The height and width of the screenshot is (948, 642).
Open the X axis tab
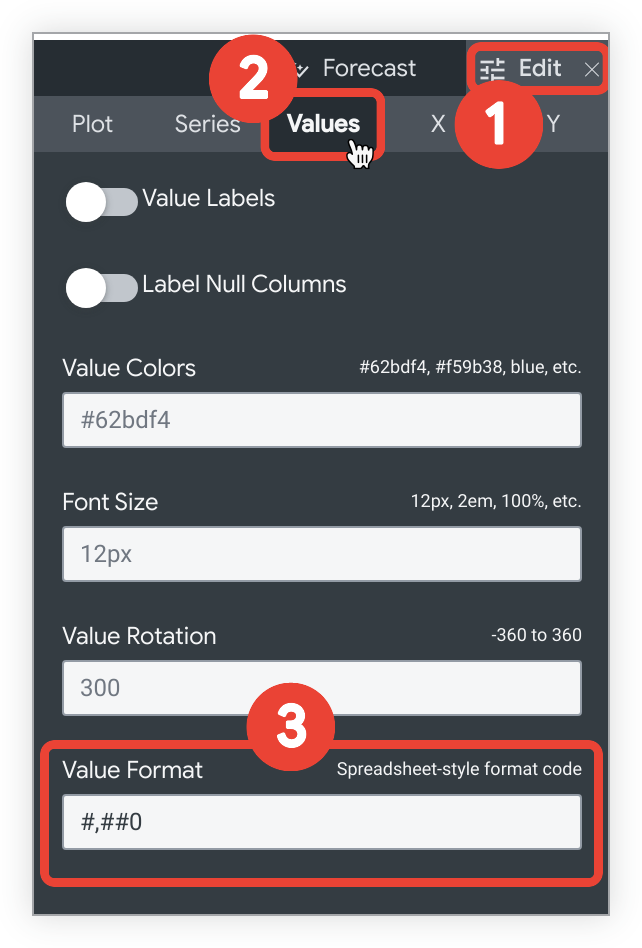pyautogui.click(x=438, y=124)
